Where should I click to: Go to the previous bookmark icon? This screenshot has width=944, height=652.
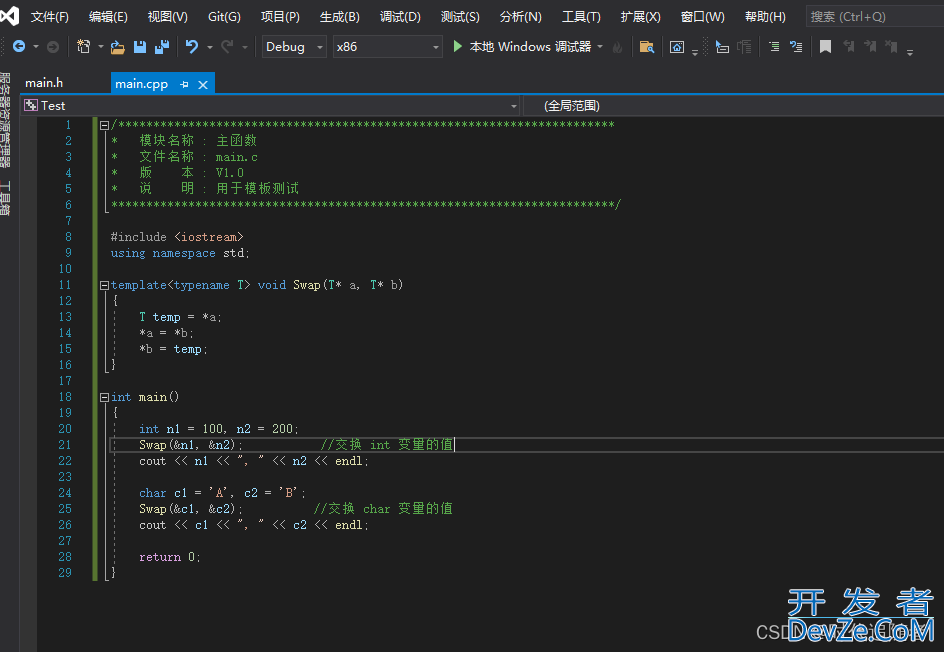[849, 46]
